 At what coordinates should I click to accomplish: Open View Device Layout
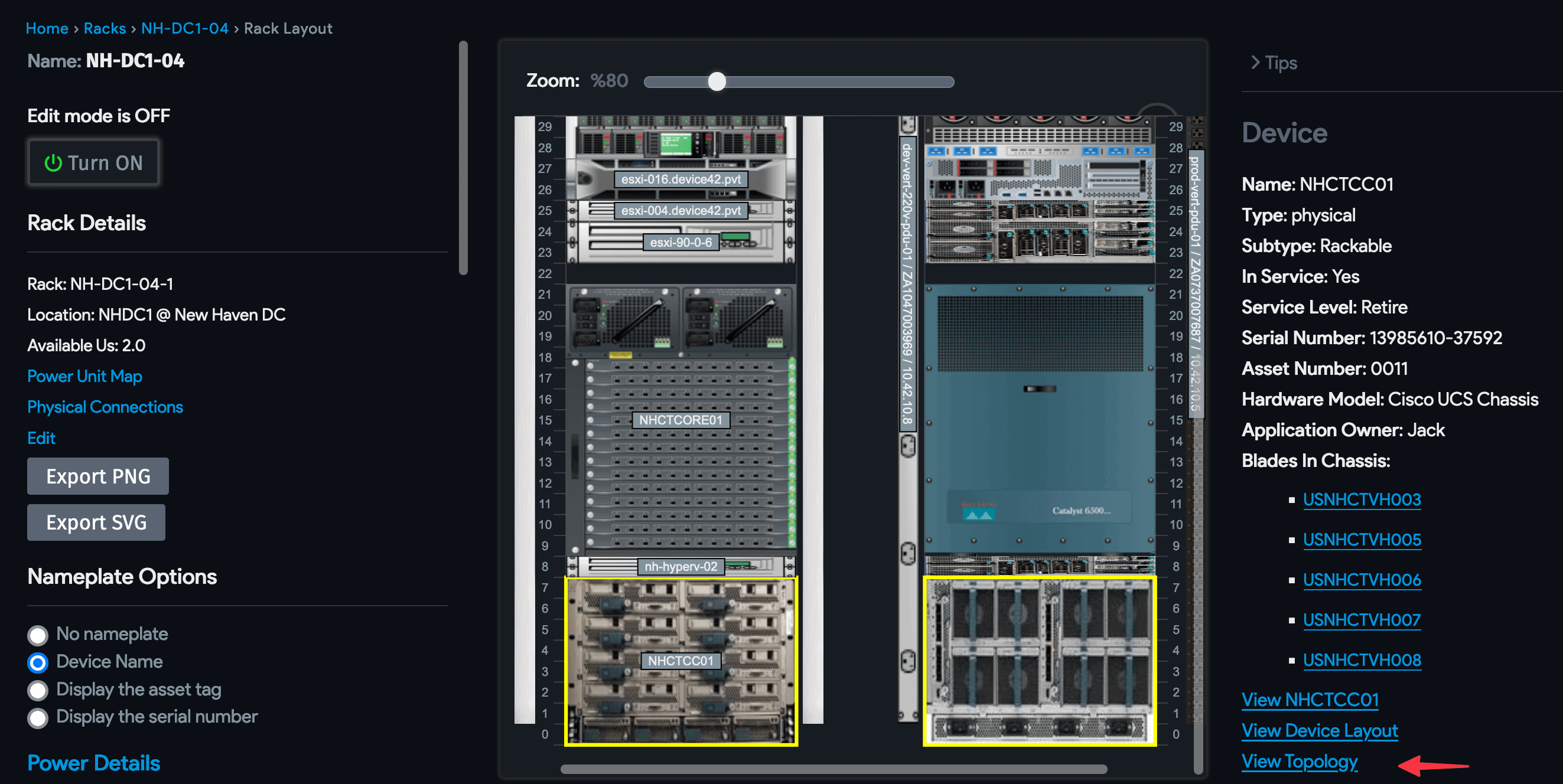click(1319, 731)
